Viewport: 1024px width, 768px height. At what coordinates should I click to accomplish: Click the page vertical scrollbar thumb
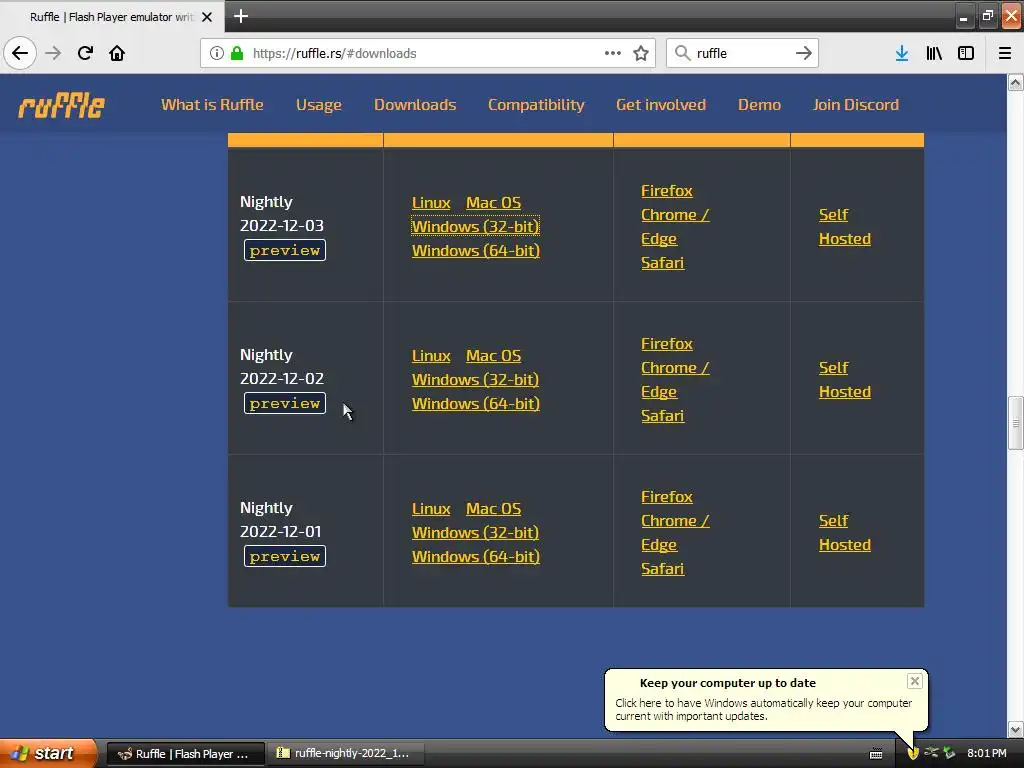(x=1015, y=423)
